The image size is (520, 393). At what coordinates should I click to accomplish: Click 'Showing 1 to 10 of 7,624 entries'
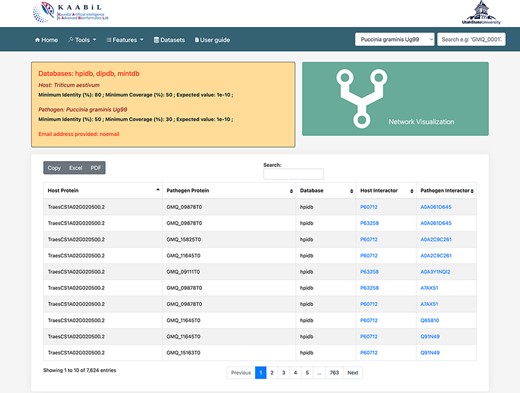[80, 370]
